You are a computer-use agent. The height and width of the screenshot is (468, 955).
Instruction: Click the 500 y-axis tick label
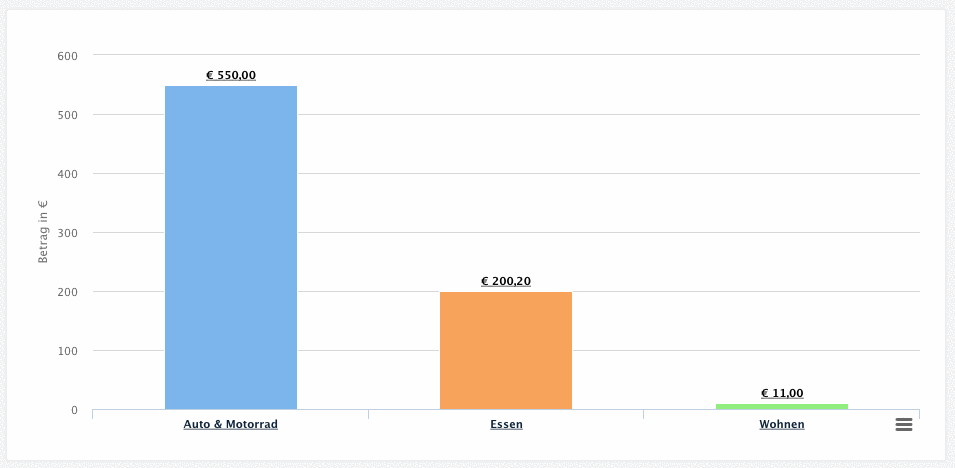[x=67, y=115]
